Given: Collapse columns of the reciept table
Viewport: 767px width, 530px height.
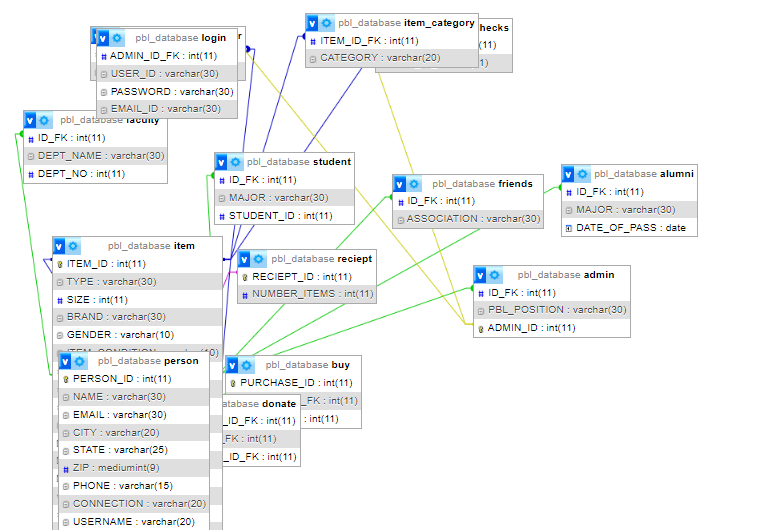Looking at the screenshot, I should [x=244, y=259].
